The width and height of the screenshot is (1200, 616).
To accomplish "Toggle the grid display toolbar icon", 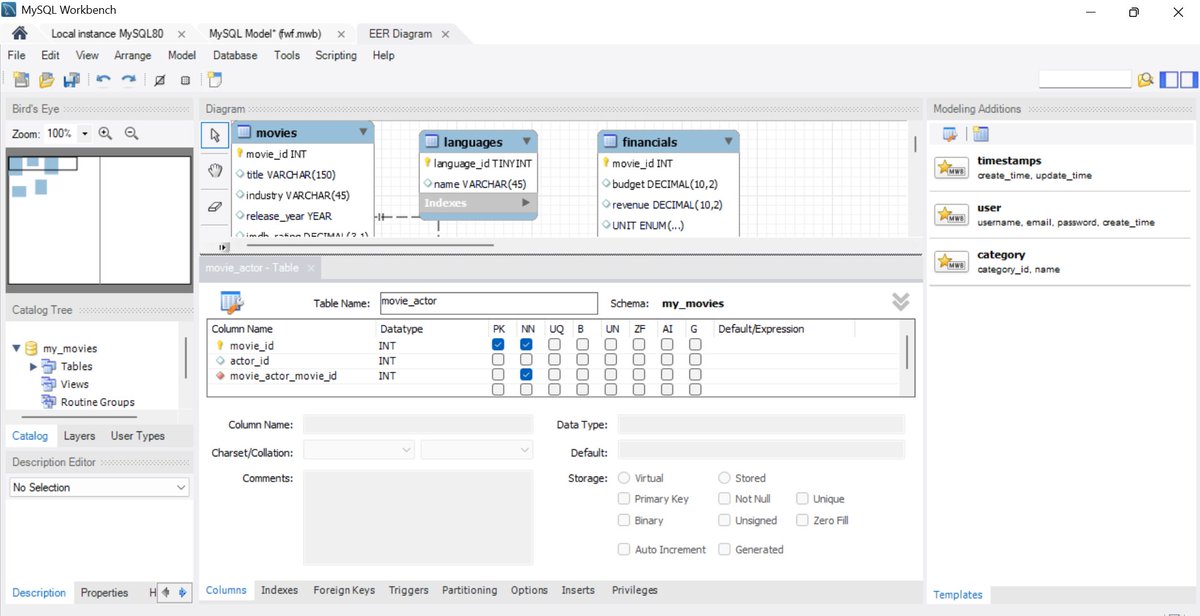I will 159,80.
